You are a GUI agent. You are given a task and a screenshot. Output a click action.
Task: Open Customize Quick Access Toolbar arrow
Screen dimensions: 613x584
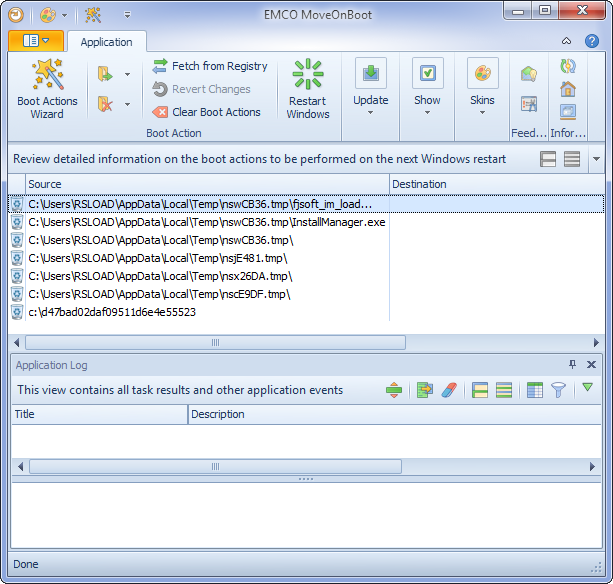tap(127, 15)
